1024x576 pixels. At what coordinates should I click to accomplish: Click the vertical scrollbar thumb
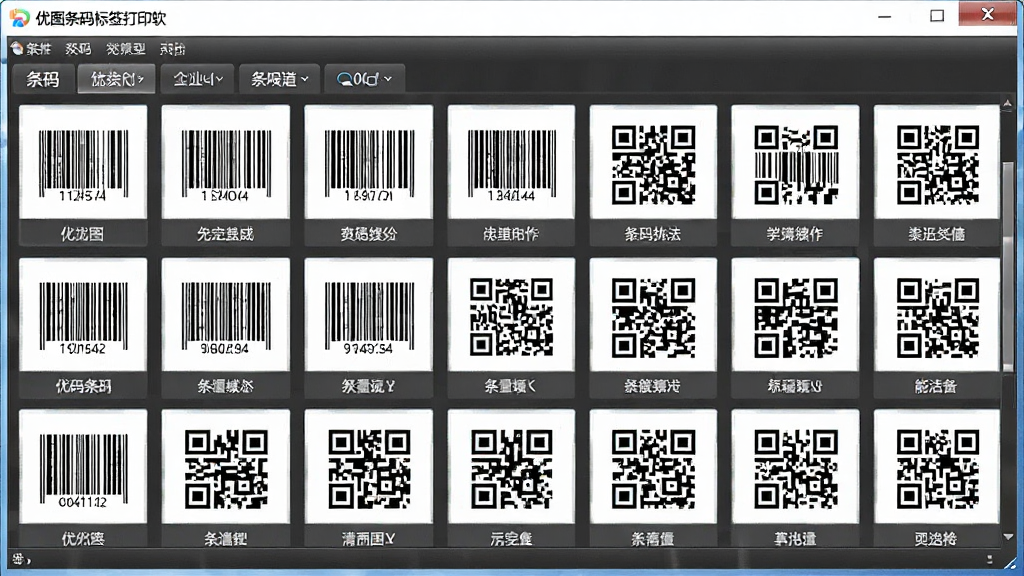[1008, 268]
